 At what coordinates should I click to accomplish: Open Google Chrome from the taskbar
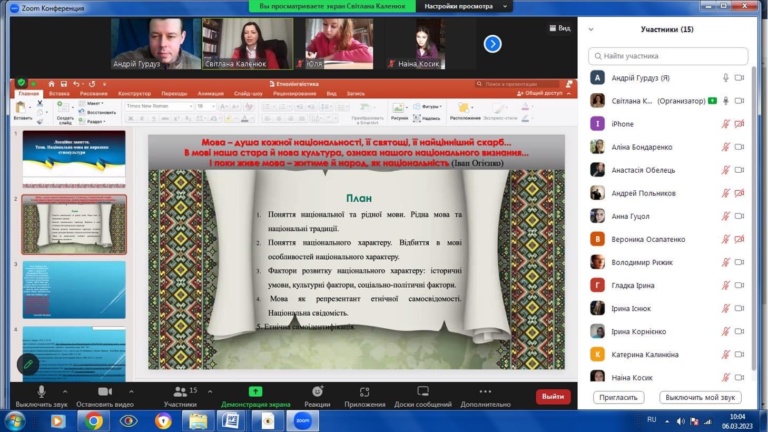click(x=93, y=421)
